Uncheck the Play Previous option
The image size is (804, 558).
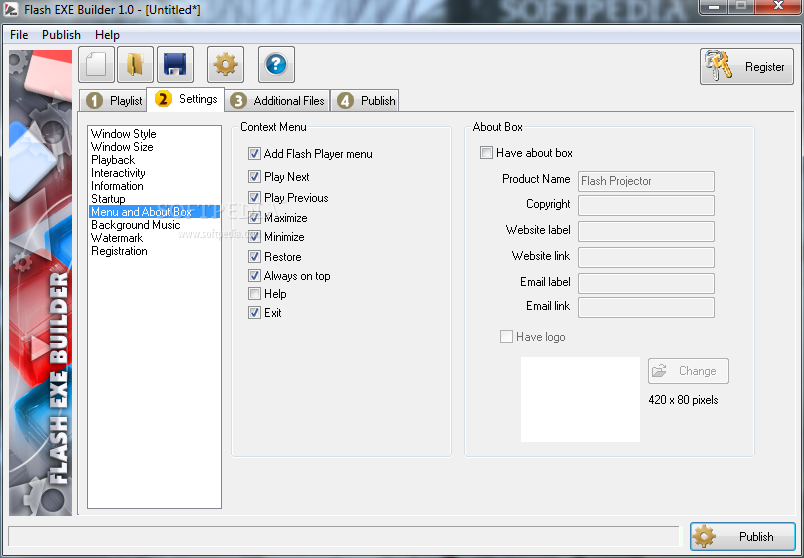point(254,197)
